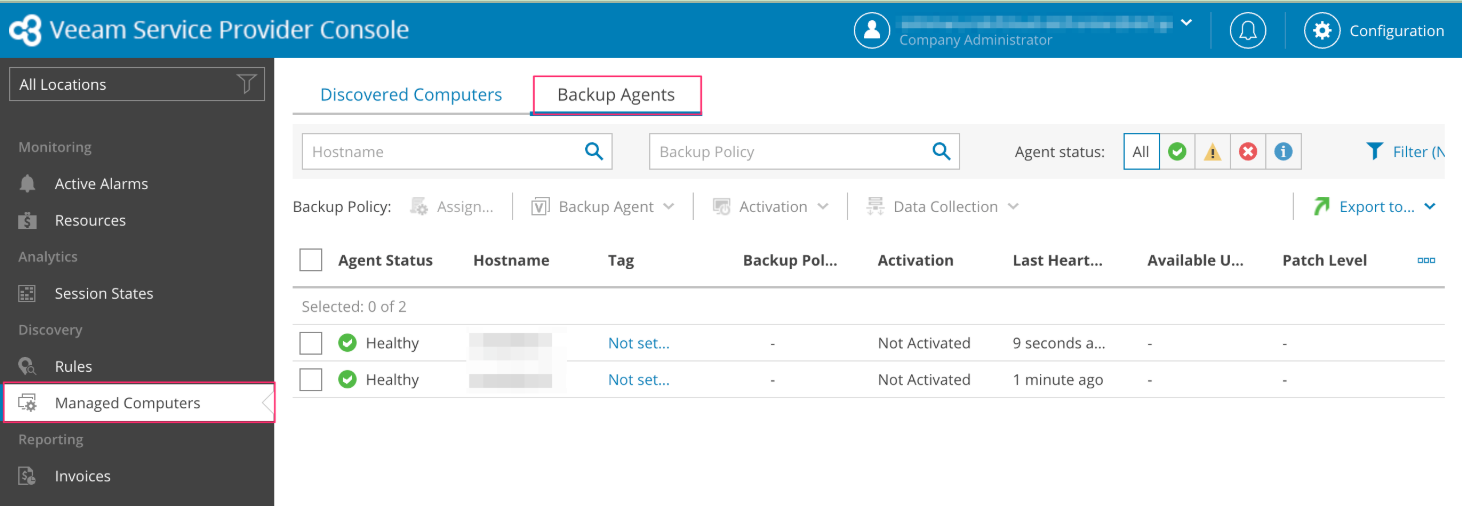Open the user account avatar icon

872,30
